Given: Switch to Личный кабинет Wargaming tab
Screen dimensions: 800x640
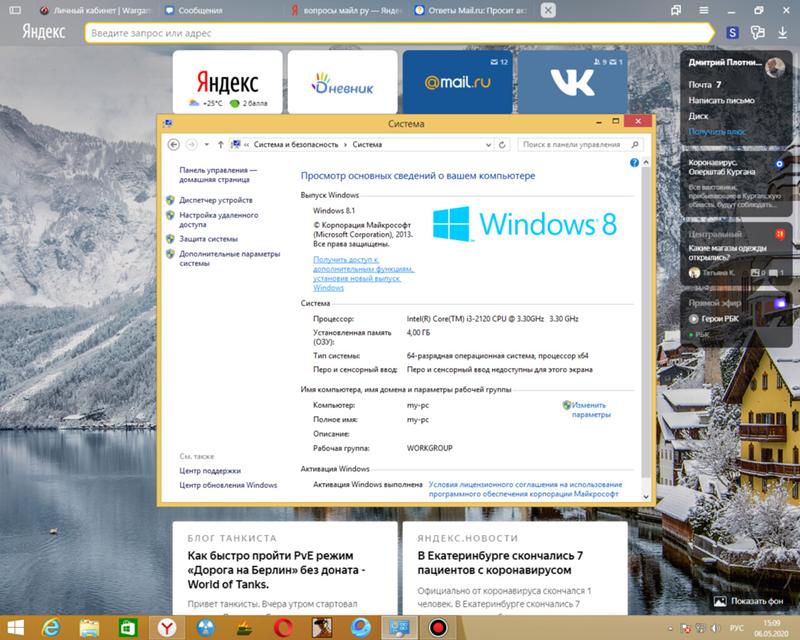Looking at the screenshot, I should point(95,10).
